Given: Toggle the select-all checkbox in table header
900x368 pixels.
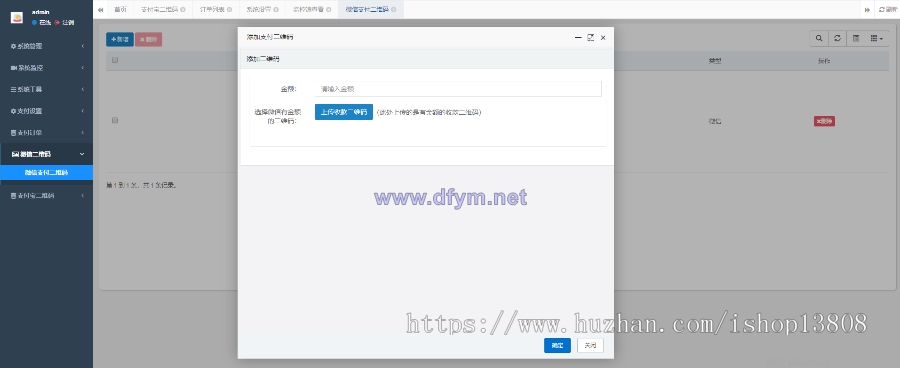Looking at the screenshot, I should [115, 60].
